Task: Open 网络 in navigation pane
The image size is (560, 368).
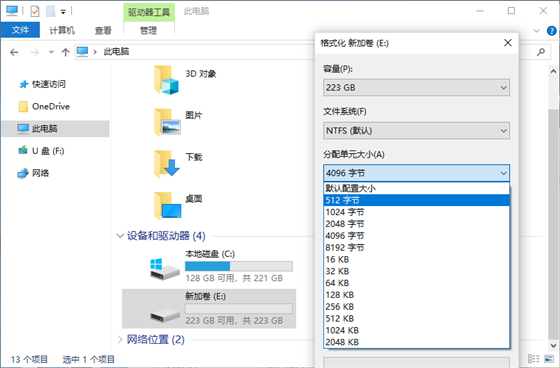Action: 33,173
